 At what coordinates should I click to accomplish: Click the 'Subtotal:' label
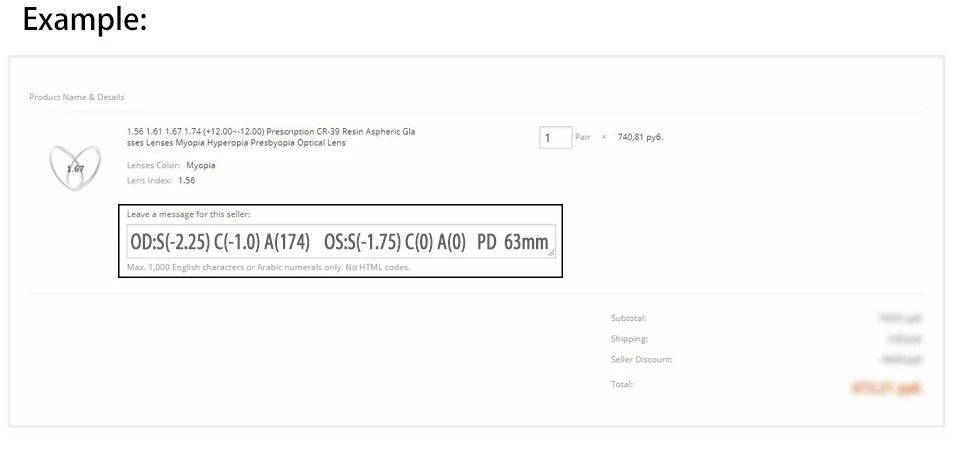tap(629, 318)
